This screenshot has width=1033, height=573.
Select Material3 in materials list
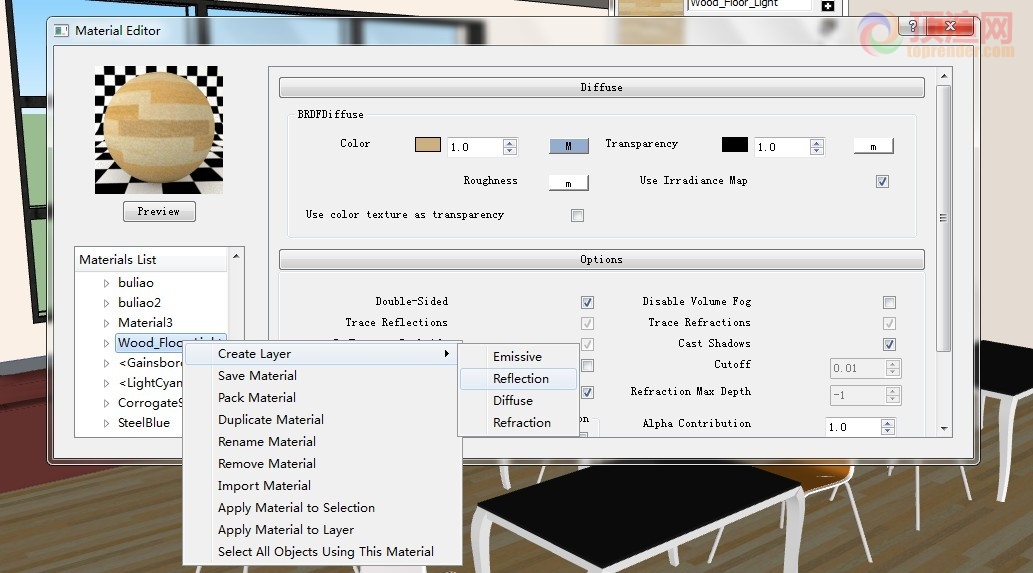click(146, 323)
